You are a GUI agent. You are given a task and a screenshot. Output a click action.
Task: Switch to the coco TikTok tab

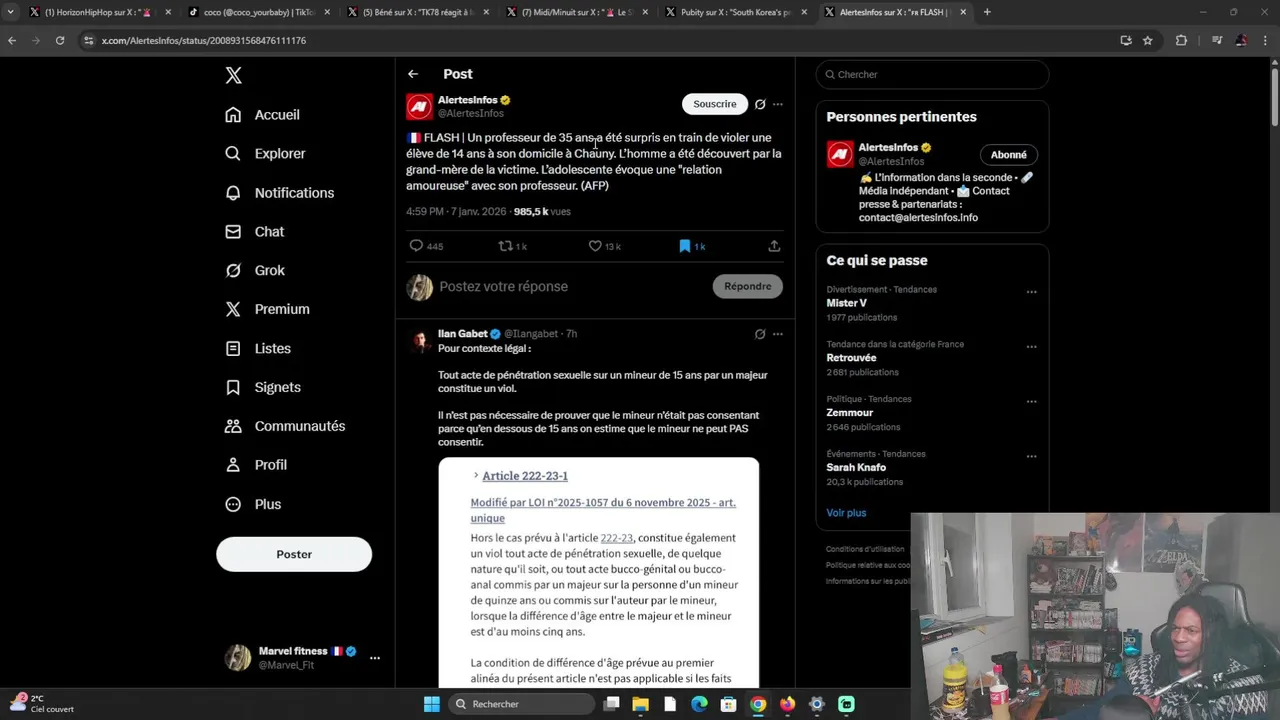click(x=258, y=12)
